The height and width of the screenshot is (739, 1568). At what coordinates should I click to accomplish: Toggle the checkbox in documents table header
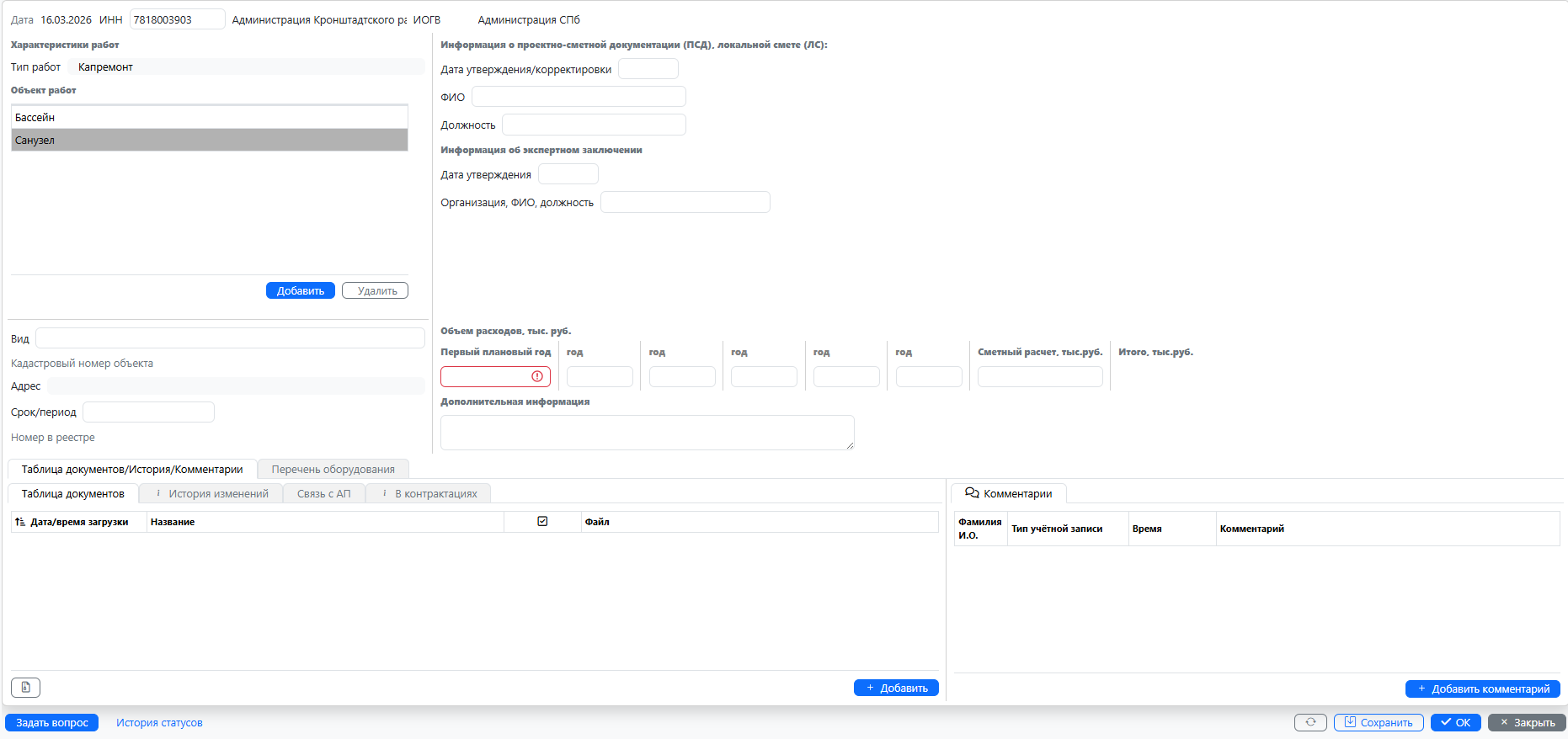click(x=542, y=522)
